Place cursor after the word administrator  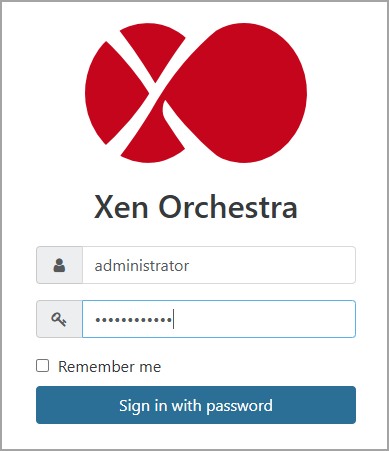[190, 266]
